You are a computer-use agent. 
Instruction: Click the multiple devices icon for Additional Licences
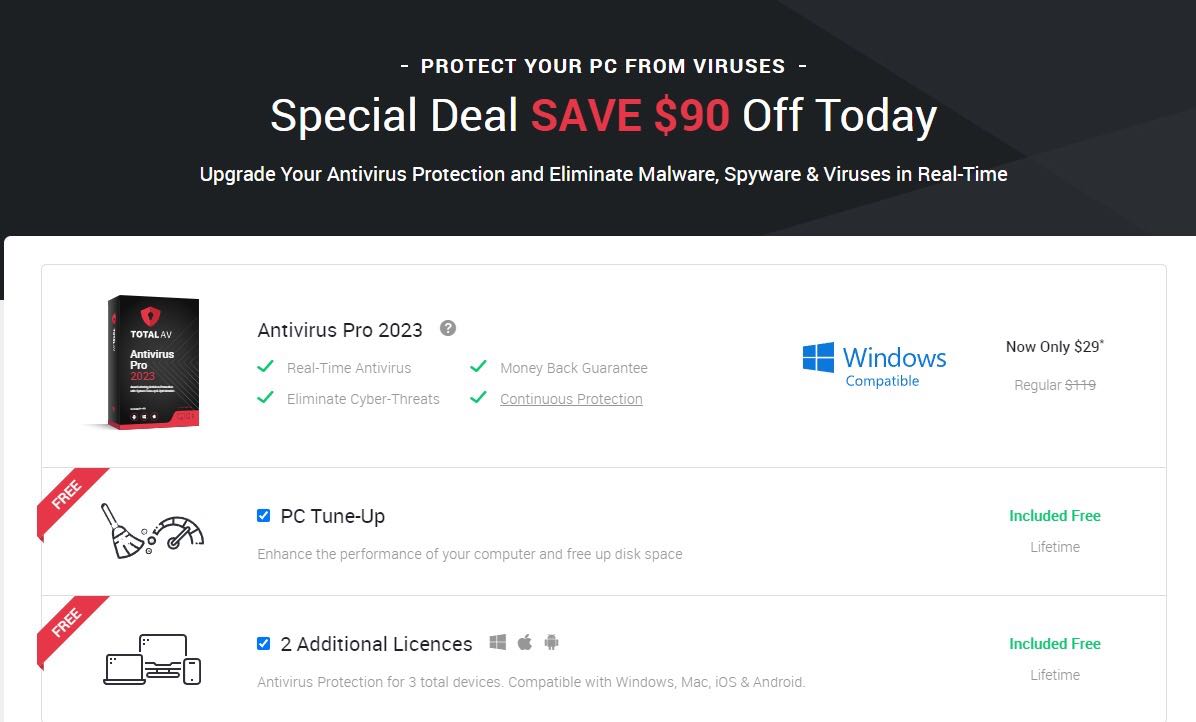click(x=153, y=659)
